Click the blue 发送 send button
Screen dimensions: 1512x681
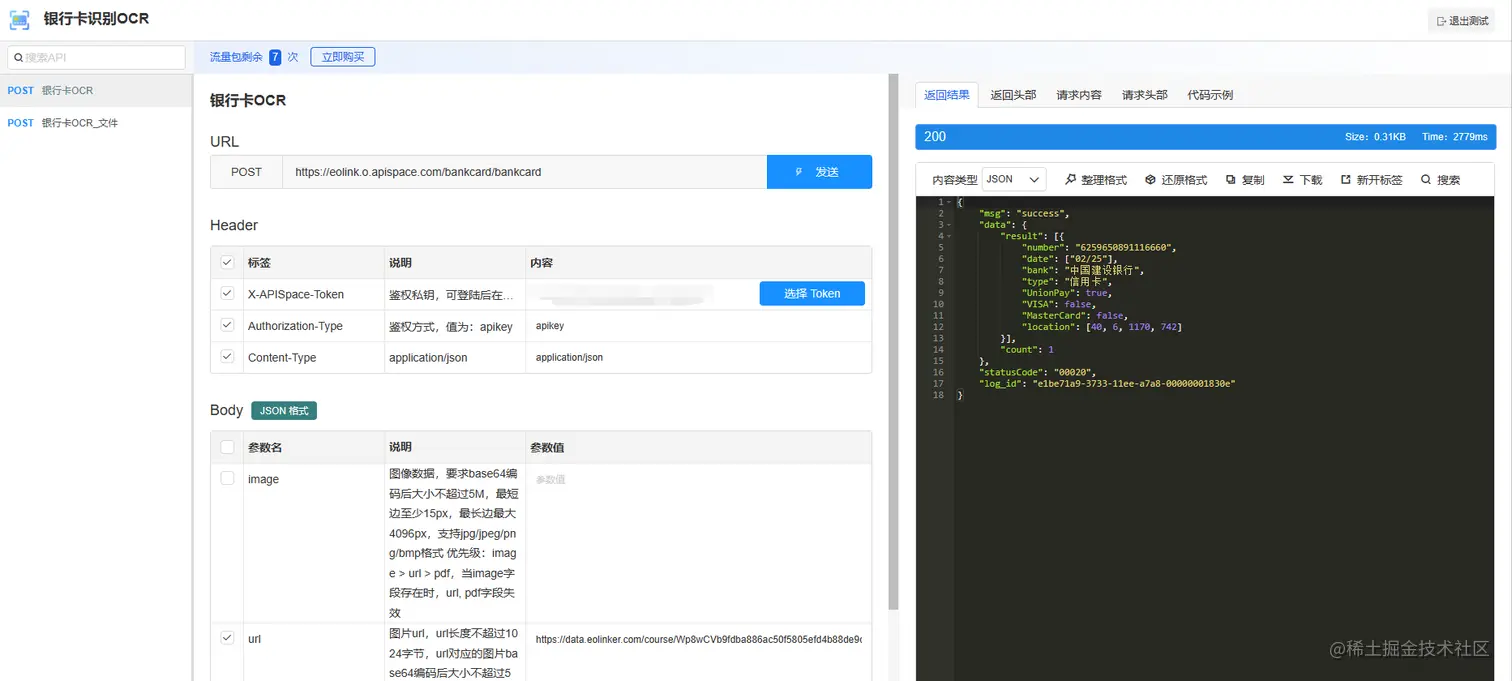coord(819,172)
